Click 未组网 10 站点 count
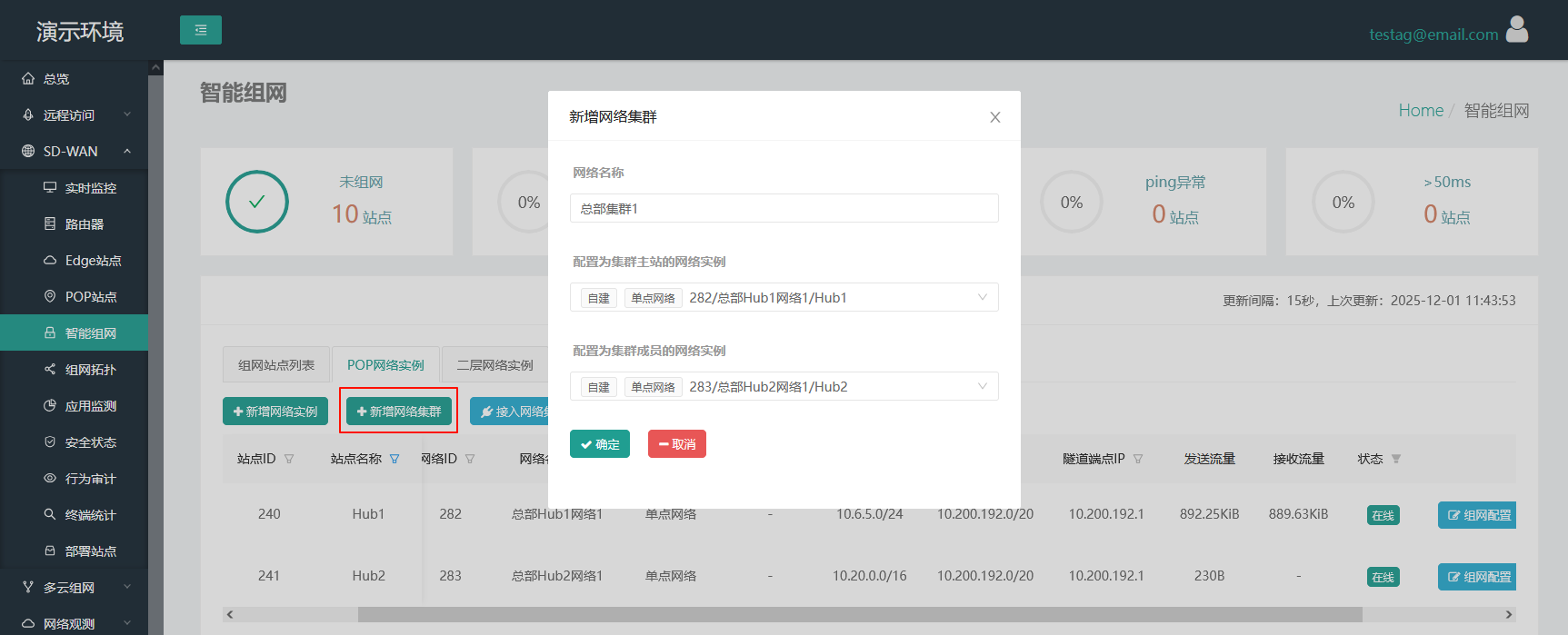Screen dimensions: 1568x635 tap(362, 214)
